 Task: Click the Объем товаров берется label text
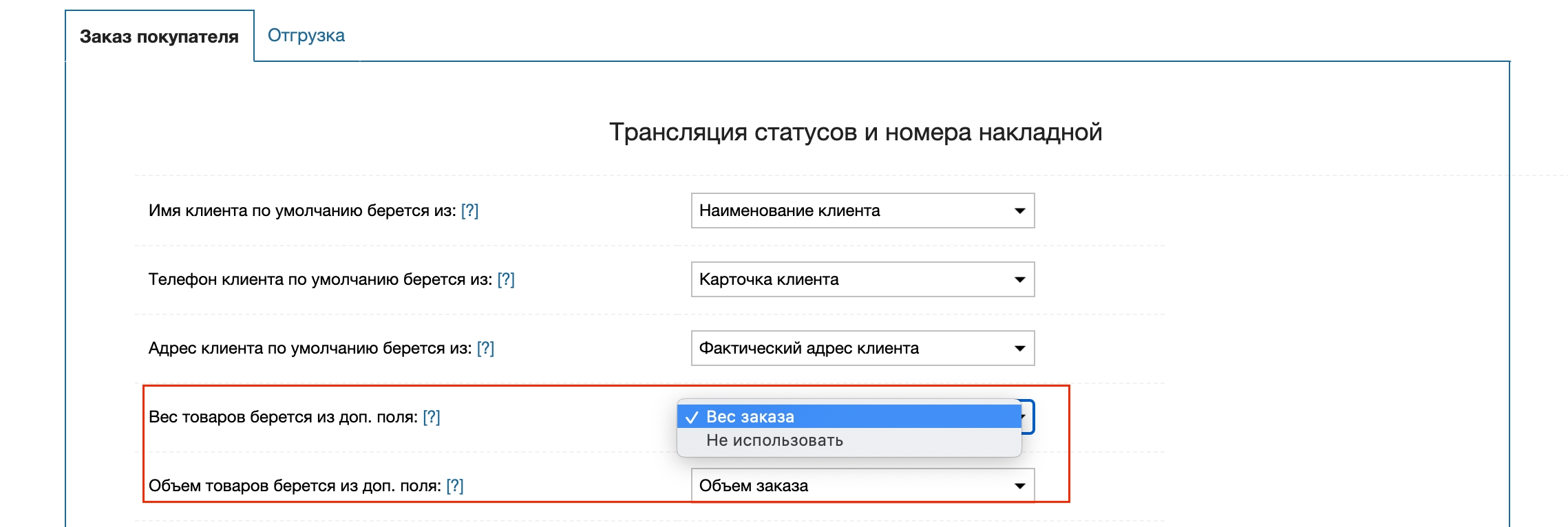click(x=295, y=486)
